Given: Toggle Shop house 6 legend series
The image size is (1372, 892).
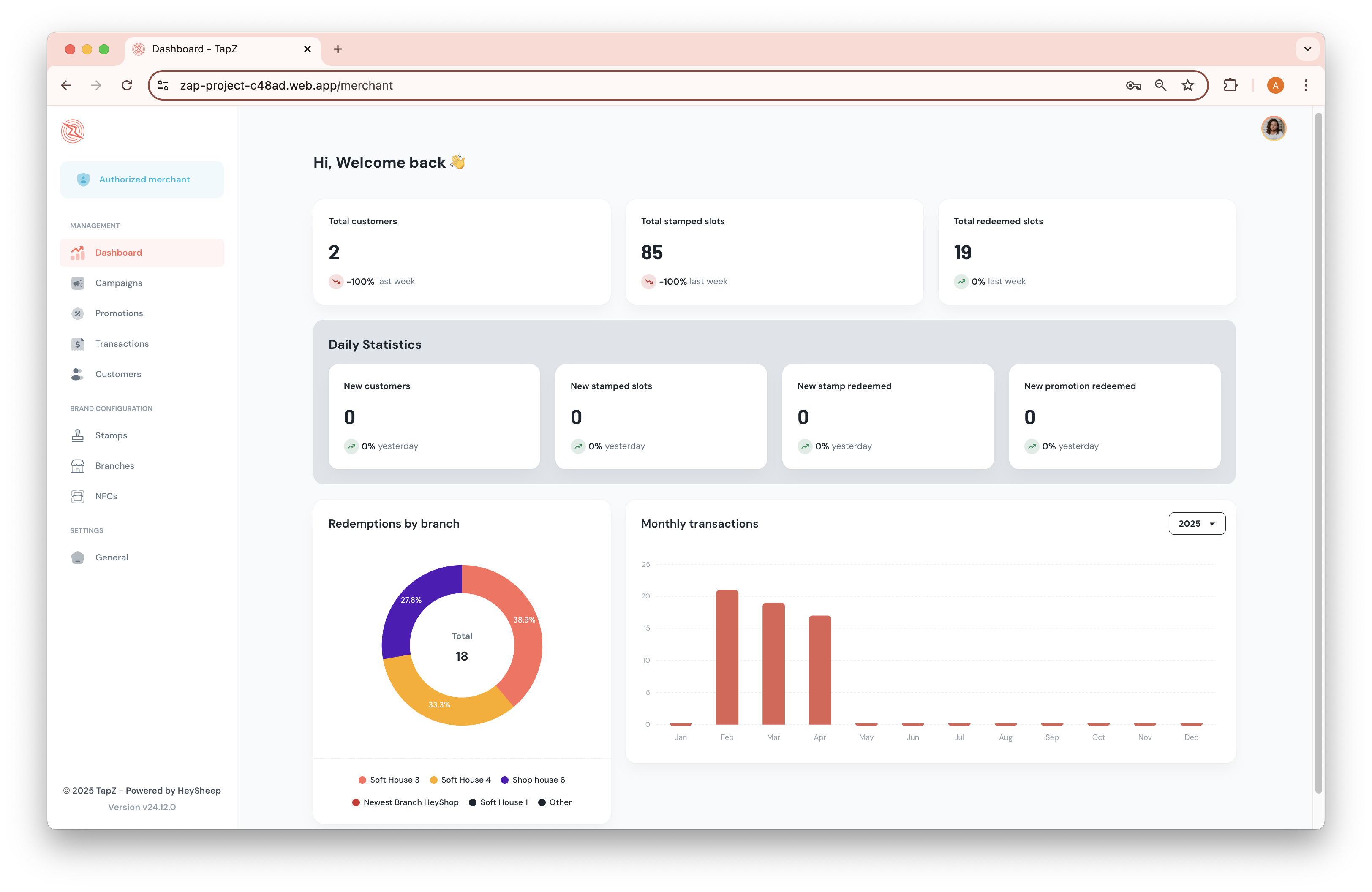Looking at the screenshot, I should point(533,780).
